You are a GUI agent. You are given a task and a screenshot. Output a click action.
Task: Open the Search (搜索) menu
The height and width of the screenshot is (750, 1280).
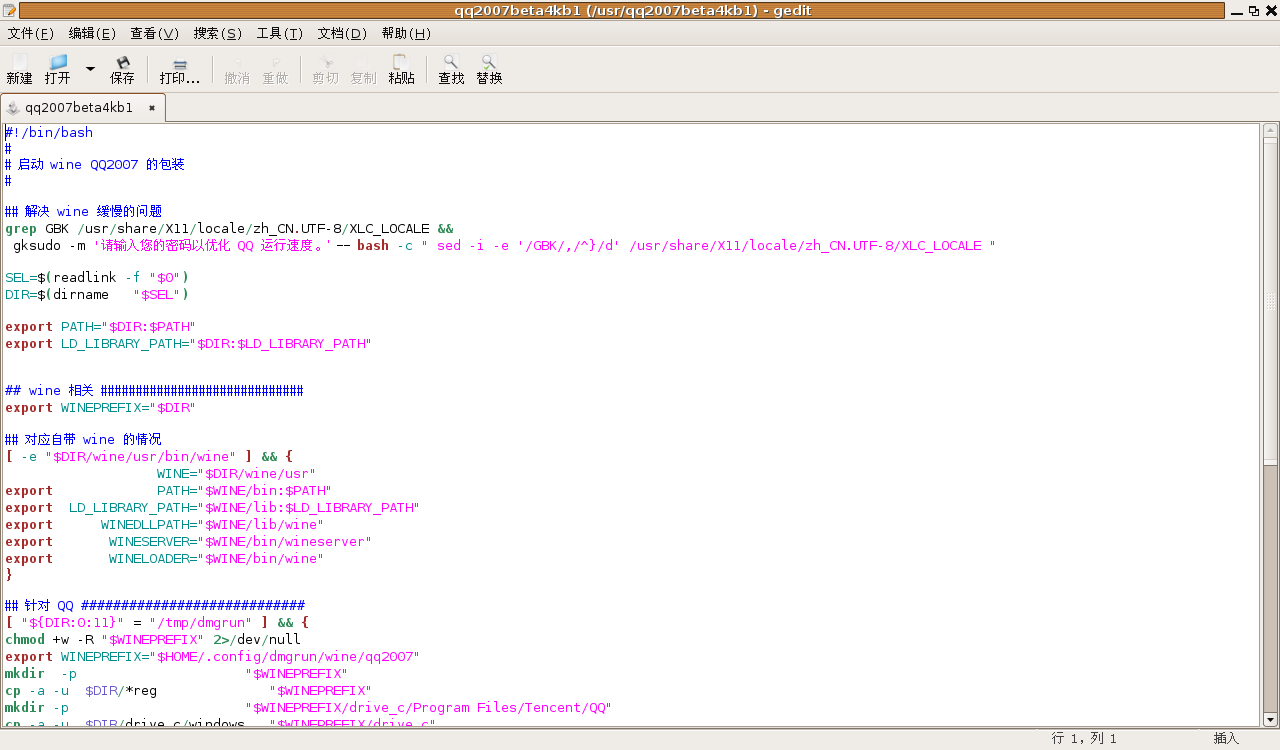[217, 33]
